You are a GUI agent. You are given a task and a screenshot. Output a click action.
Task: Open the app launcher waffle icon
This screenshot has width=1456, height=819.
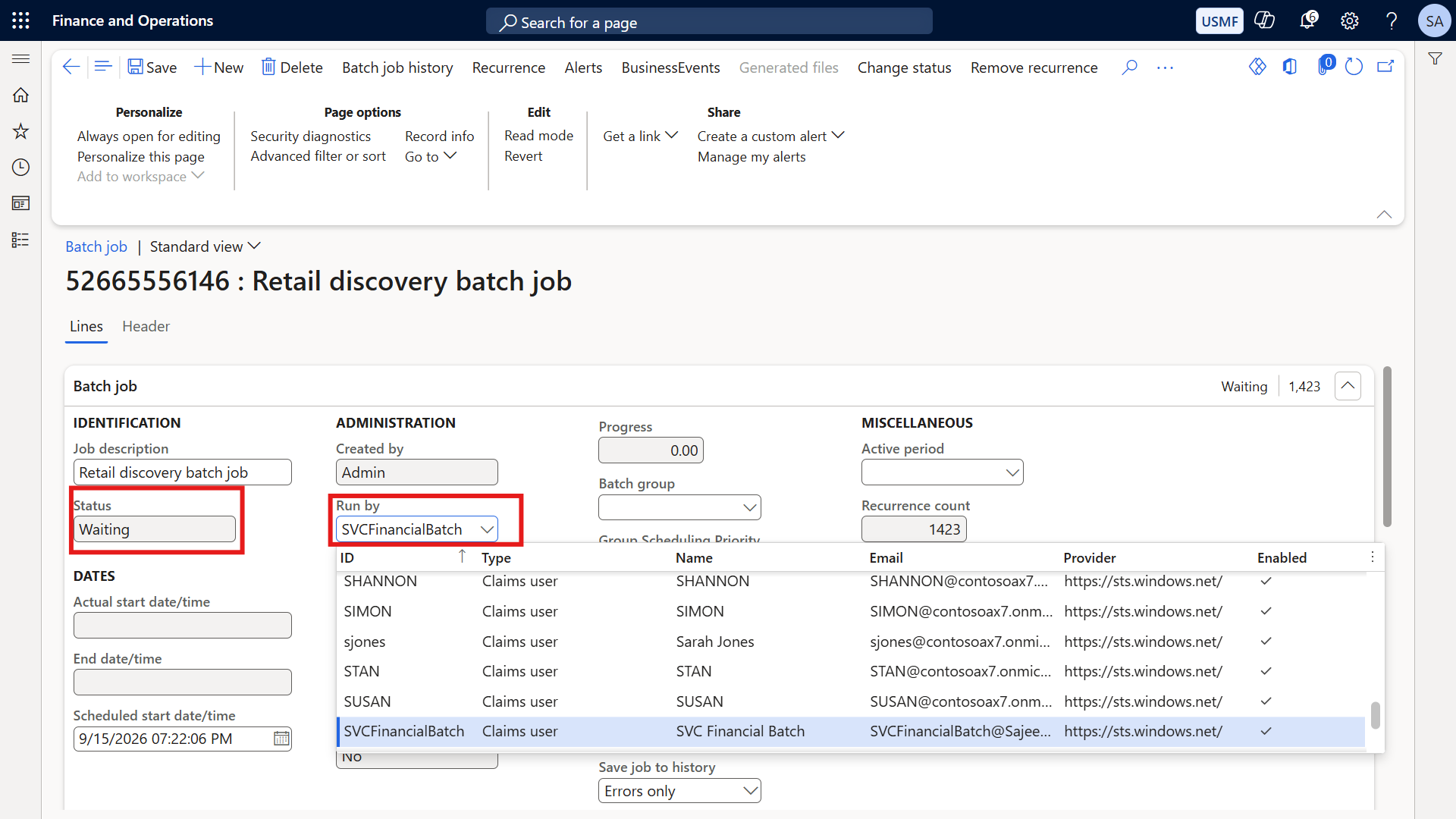click(x=20, y=20)
